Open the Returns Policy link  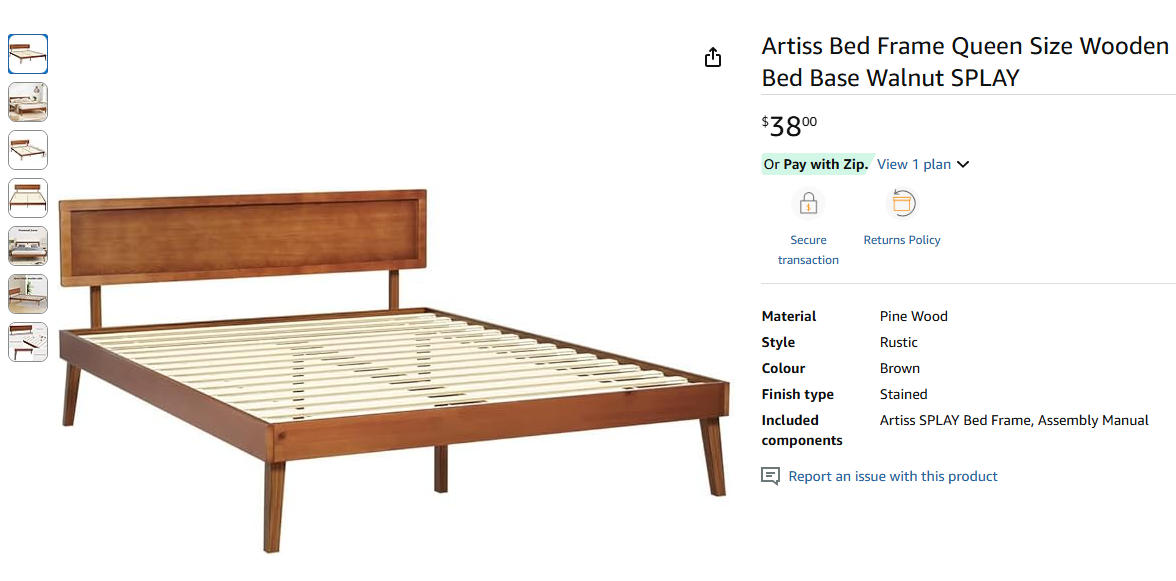pos(901,240)
